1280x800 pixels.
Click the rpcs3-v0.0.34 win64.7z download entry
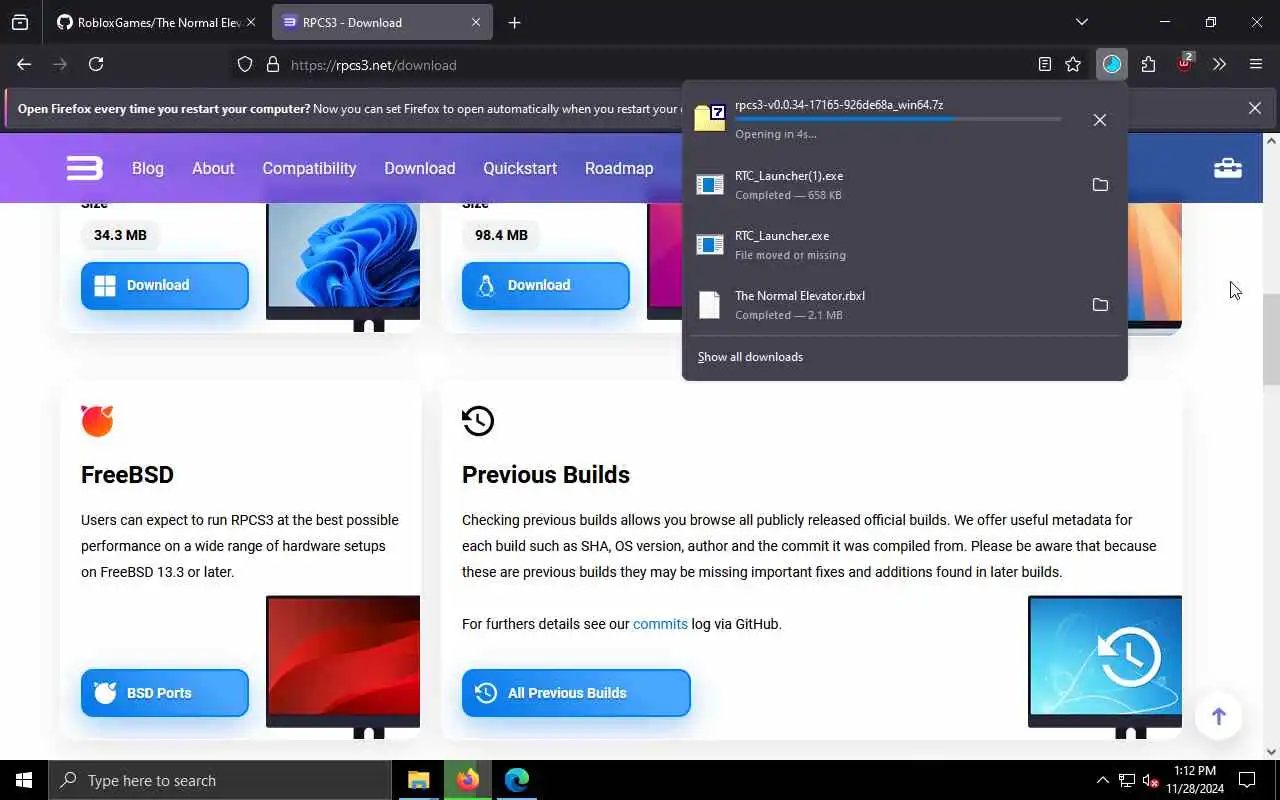coord(880,119)
